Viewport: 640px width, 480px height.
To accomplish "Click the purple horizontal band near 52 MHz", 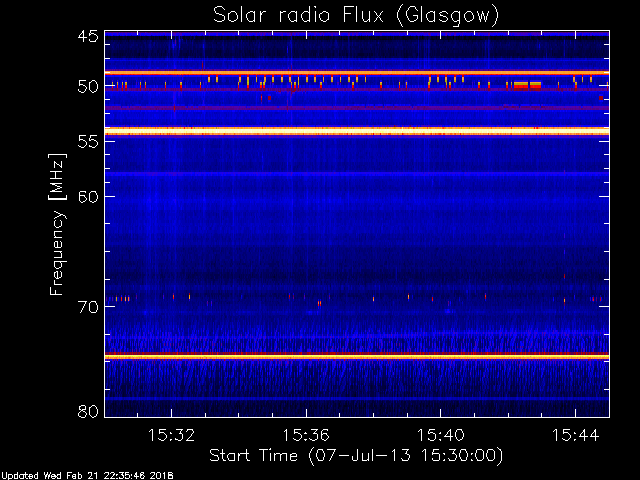I will (357, 108).
